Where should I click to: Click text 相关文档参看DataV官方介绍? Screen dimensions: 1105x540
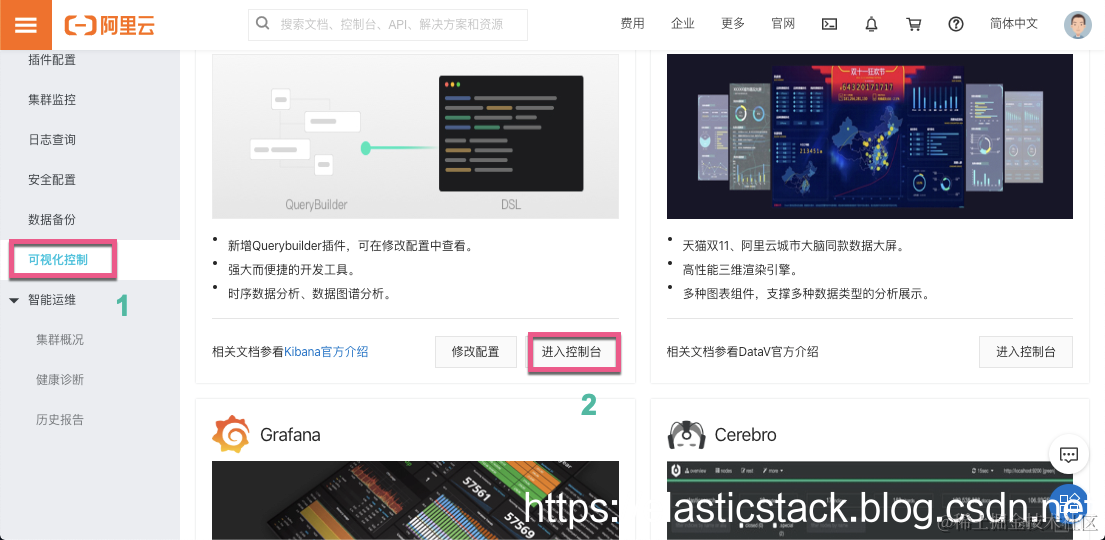(x=743, y=352)
